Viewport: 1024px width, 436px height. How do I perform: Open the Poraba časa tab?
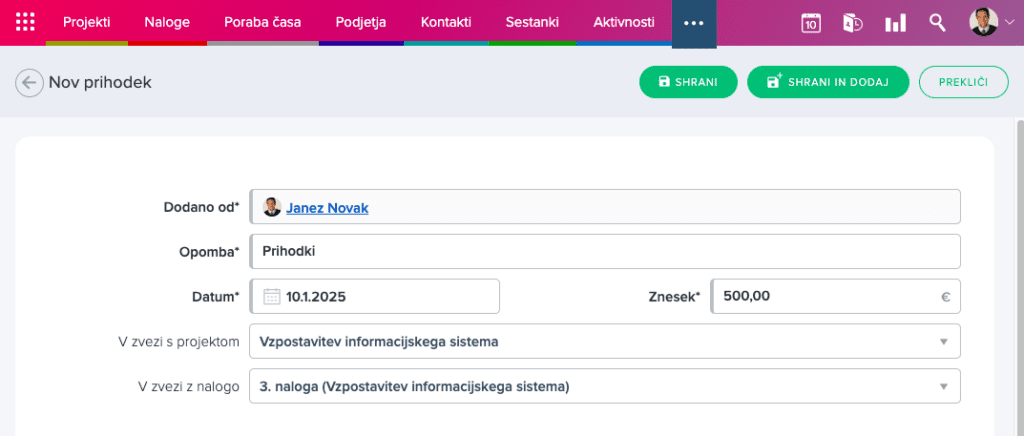(x=262, y=22)
